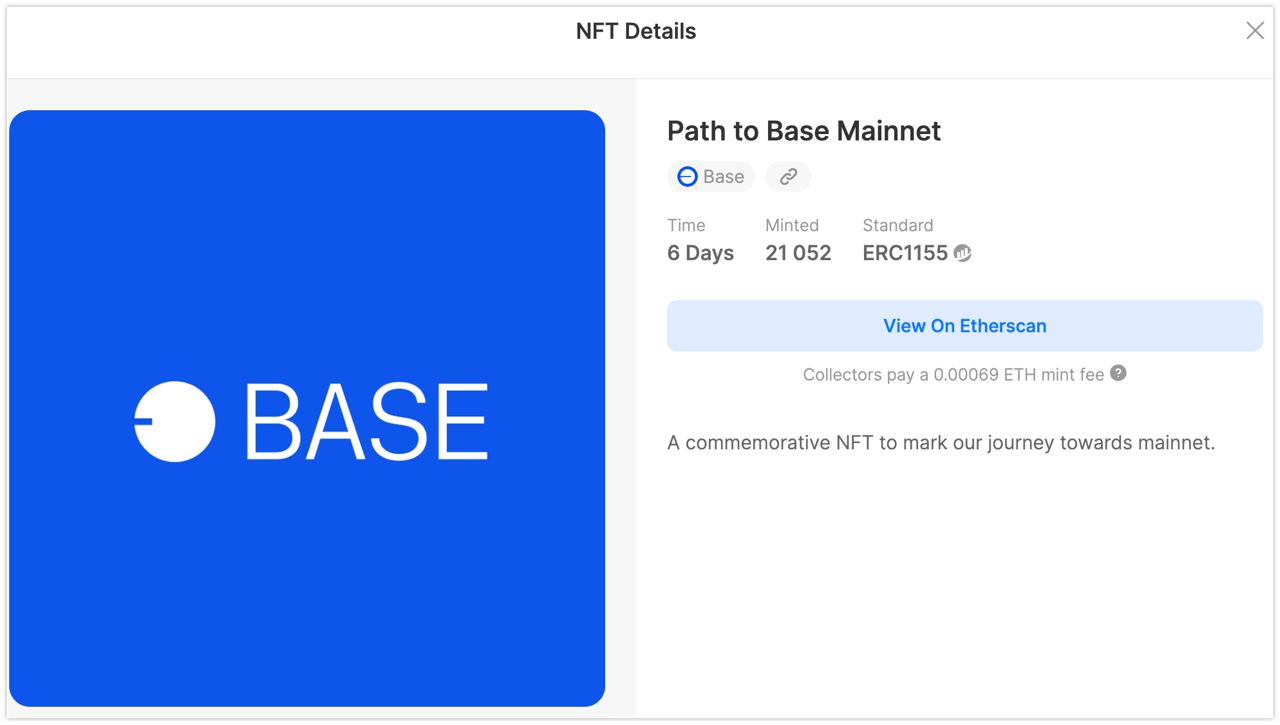This screenshot has height=725, width=1280.
Task: Open the chain link icon chip
Action: (788, 177)
